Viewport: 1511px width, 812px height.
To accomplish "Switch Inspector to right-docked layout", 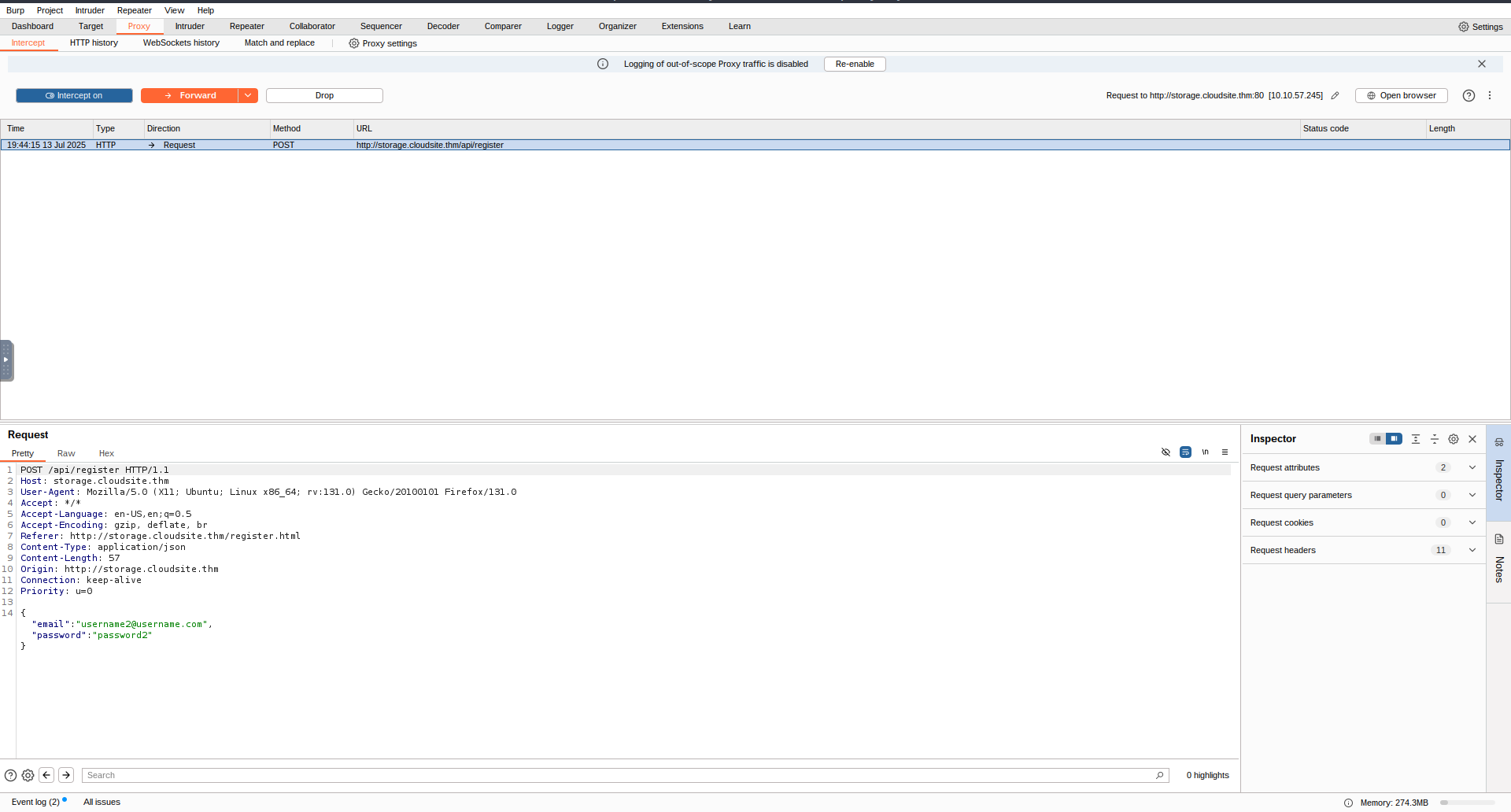I will click(1394, 438).
